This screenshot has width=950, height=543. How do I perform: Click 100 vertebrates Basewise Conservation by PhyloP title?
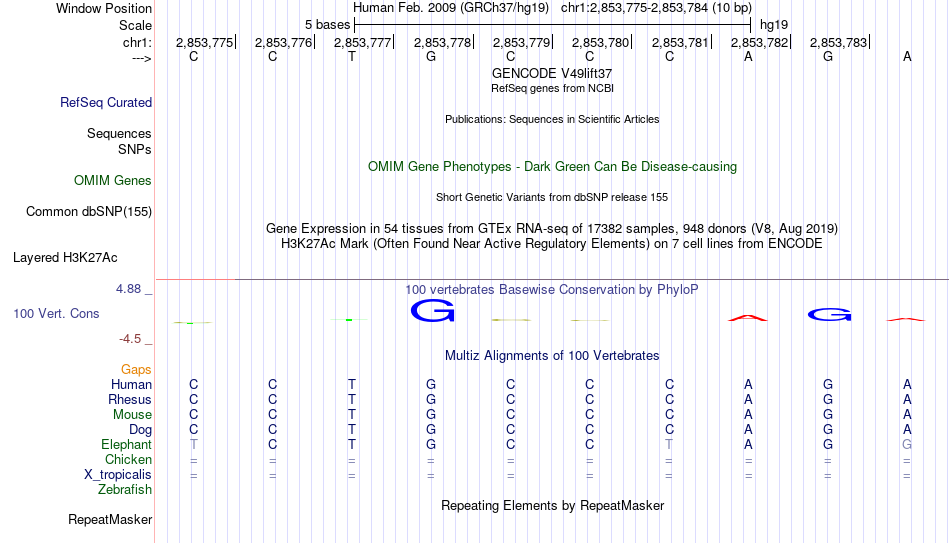pyautogui.click(x=552, y=290)
